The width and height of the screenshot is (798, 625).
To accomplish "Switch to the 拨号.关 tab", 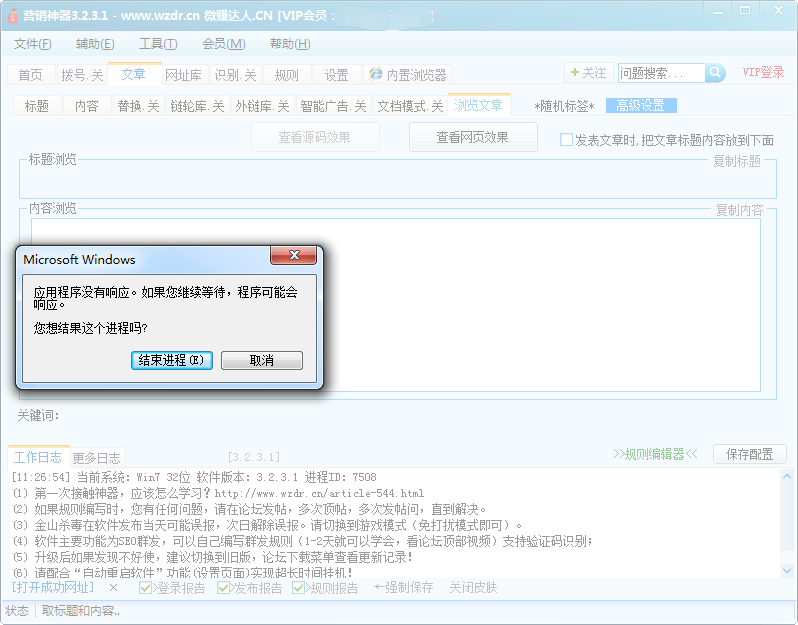I will [82, 75].
